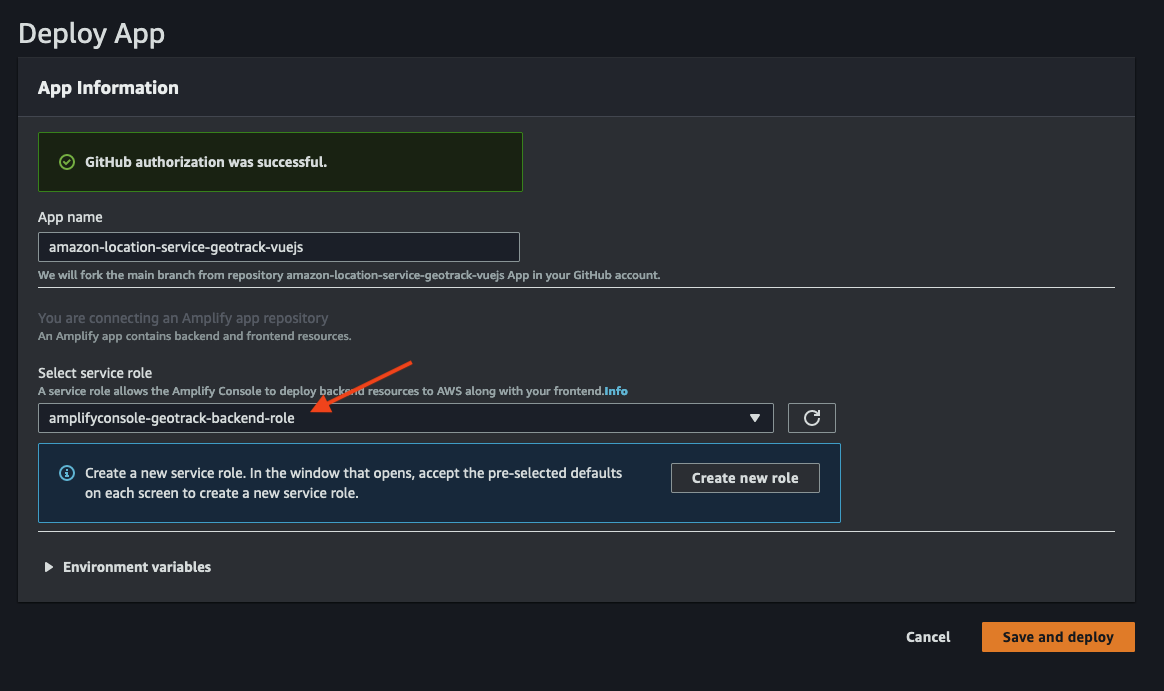Image resolution: width=1164 pixels, height=691 pixels.
Task: Click the 'App name' label
Action: 71,217
